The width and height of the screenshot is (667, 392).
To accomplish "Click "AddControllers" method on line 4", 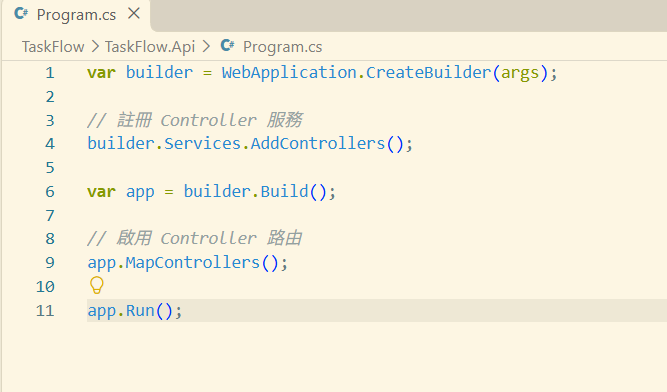I will tap(318, 144).
